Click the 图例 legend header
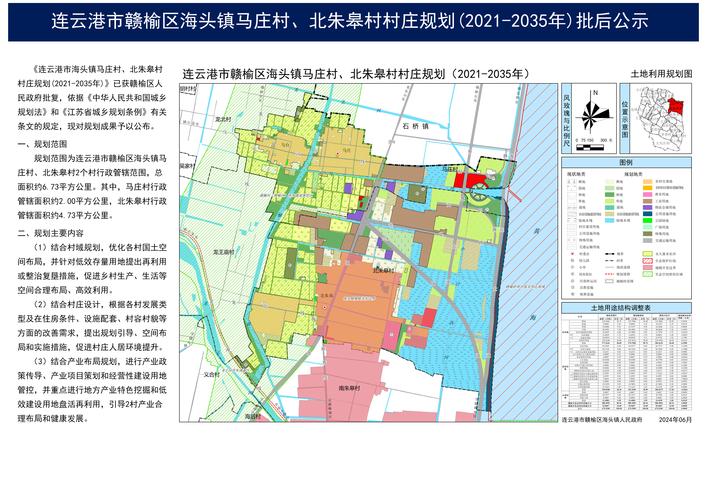This screenshot has height=500, width=707. [x=628, y=162]
